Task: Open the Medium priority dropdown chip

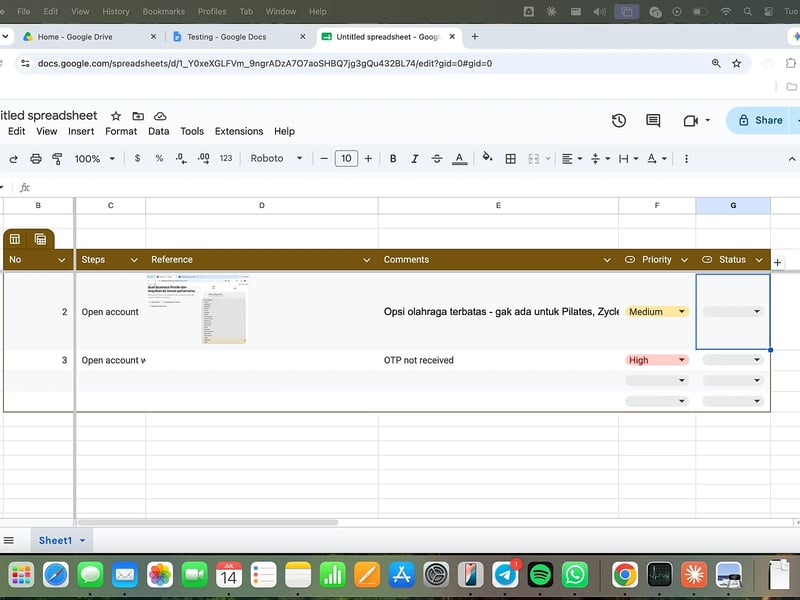Action: (x=657, y=312)
